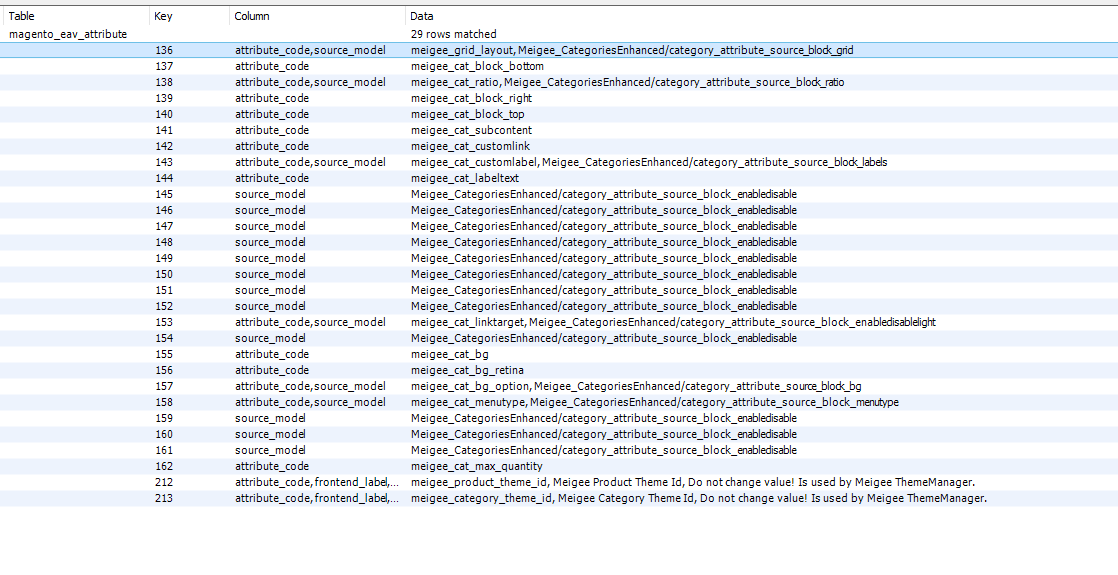The width and height of the screenshot is (1118, 575).
Task: Click key 139
Action: click(163, 98)
